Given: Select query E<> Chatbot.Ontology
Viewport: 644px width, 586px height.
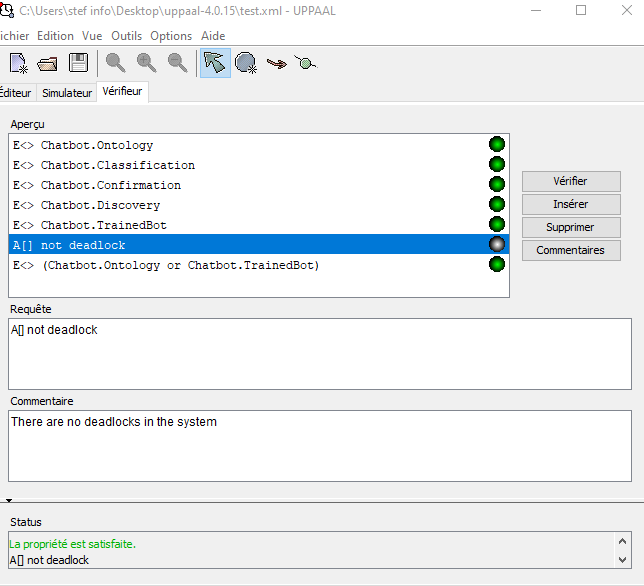Looking at the screenshot, I should coord(259,145).
